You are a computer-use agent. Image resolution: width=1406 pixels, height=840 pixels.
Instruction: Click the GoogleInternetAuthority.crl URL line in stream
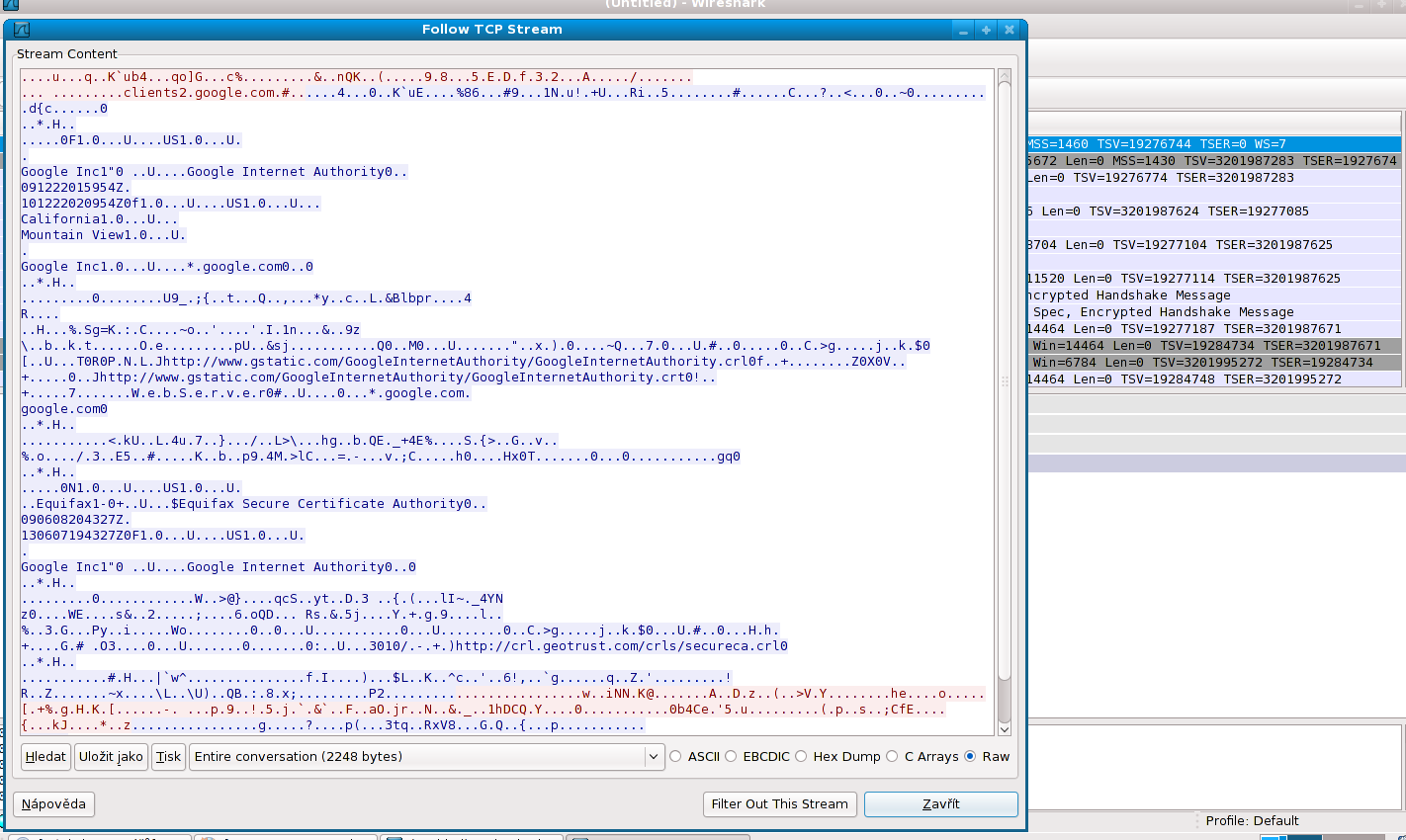(x=464, y=362)
